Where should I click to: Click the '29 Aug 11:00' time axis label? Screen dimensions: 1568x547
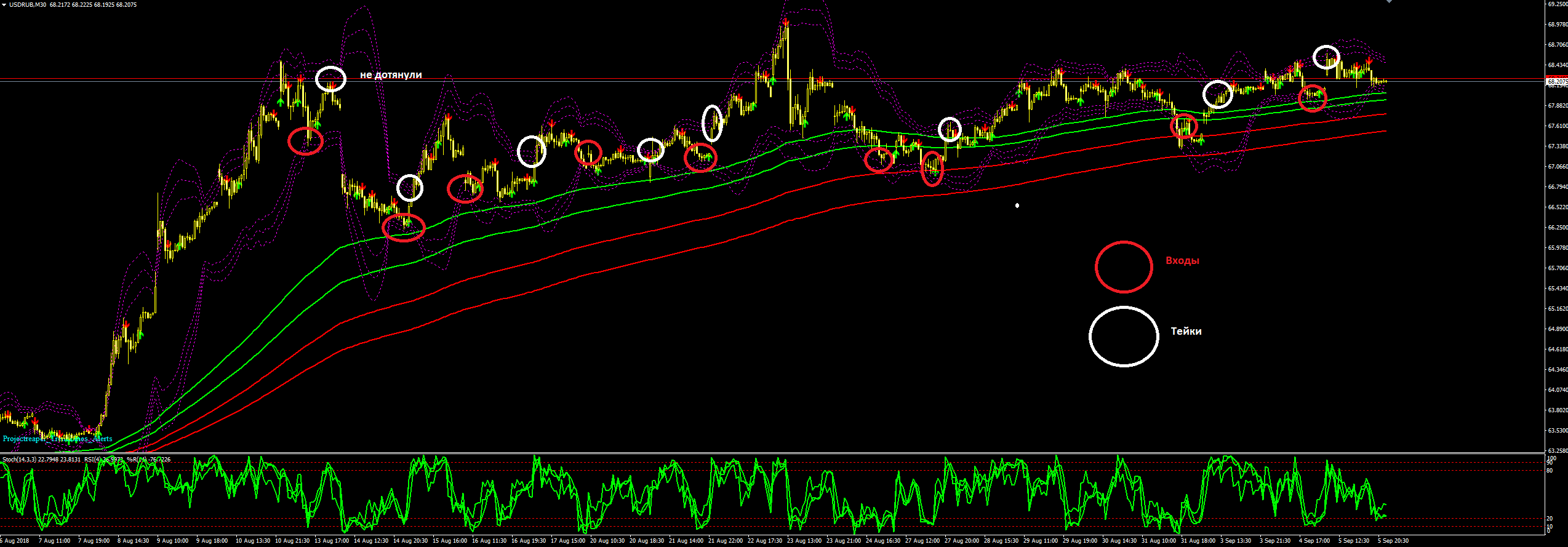click(x=1041, y=541)
